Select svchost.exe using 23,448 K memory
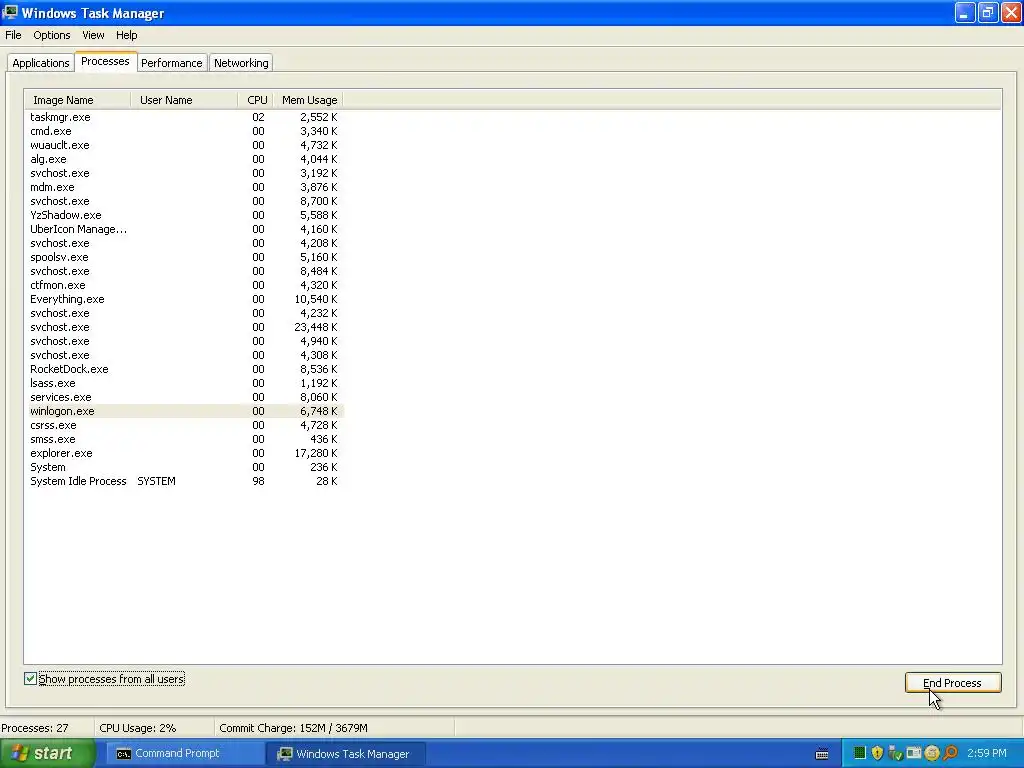The image size is (1024, 768). 184,327
